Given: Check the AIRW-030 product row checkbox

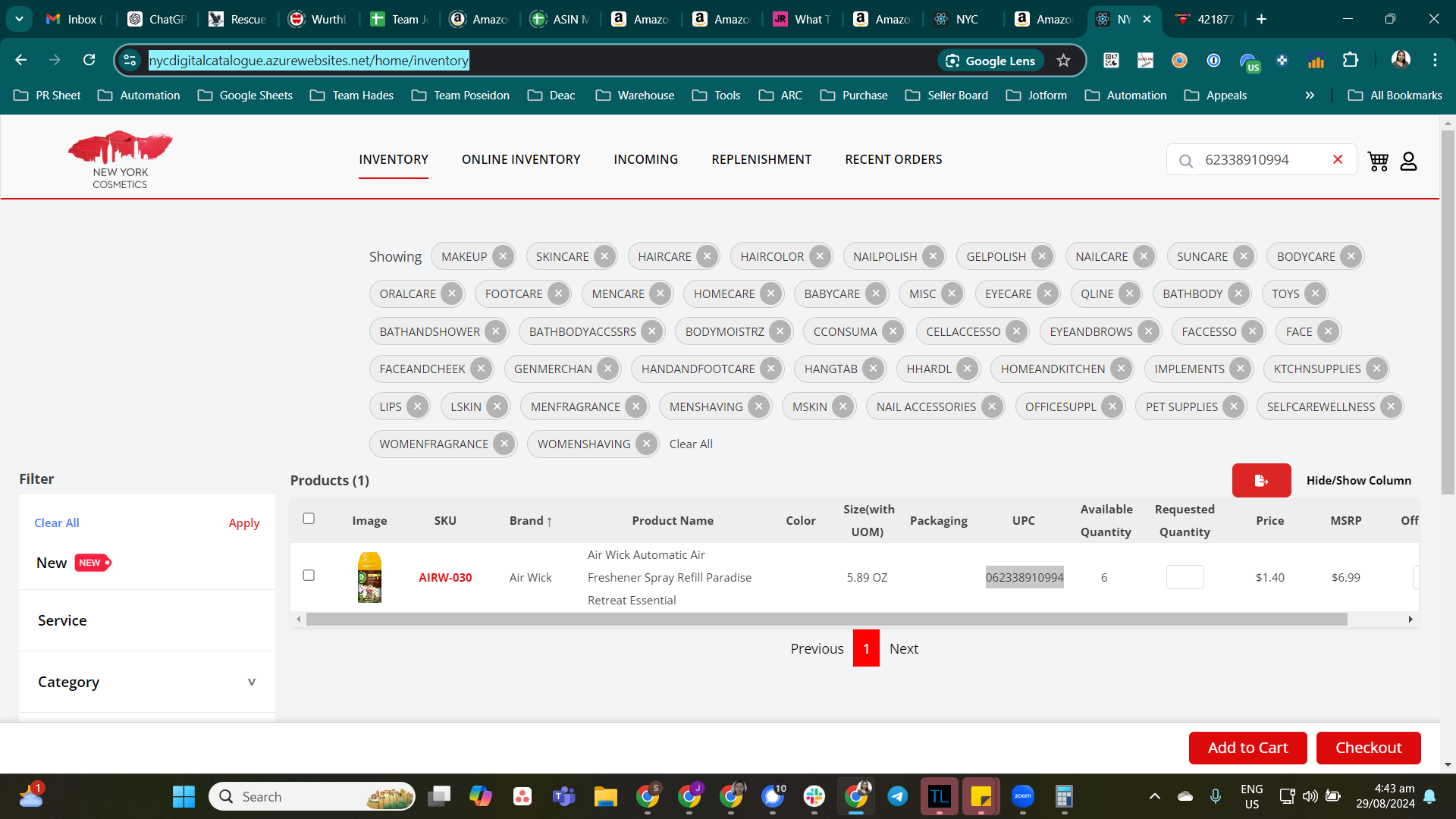Looking at the screenshot, I should click(309, 576).
